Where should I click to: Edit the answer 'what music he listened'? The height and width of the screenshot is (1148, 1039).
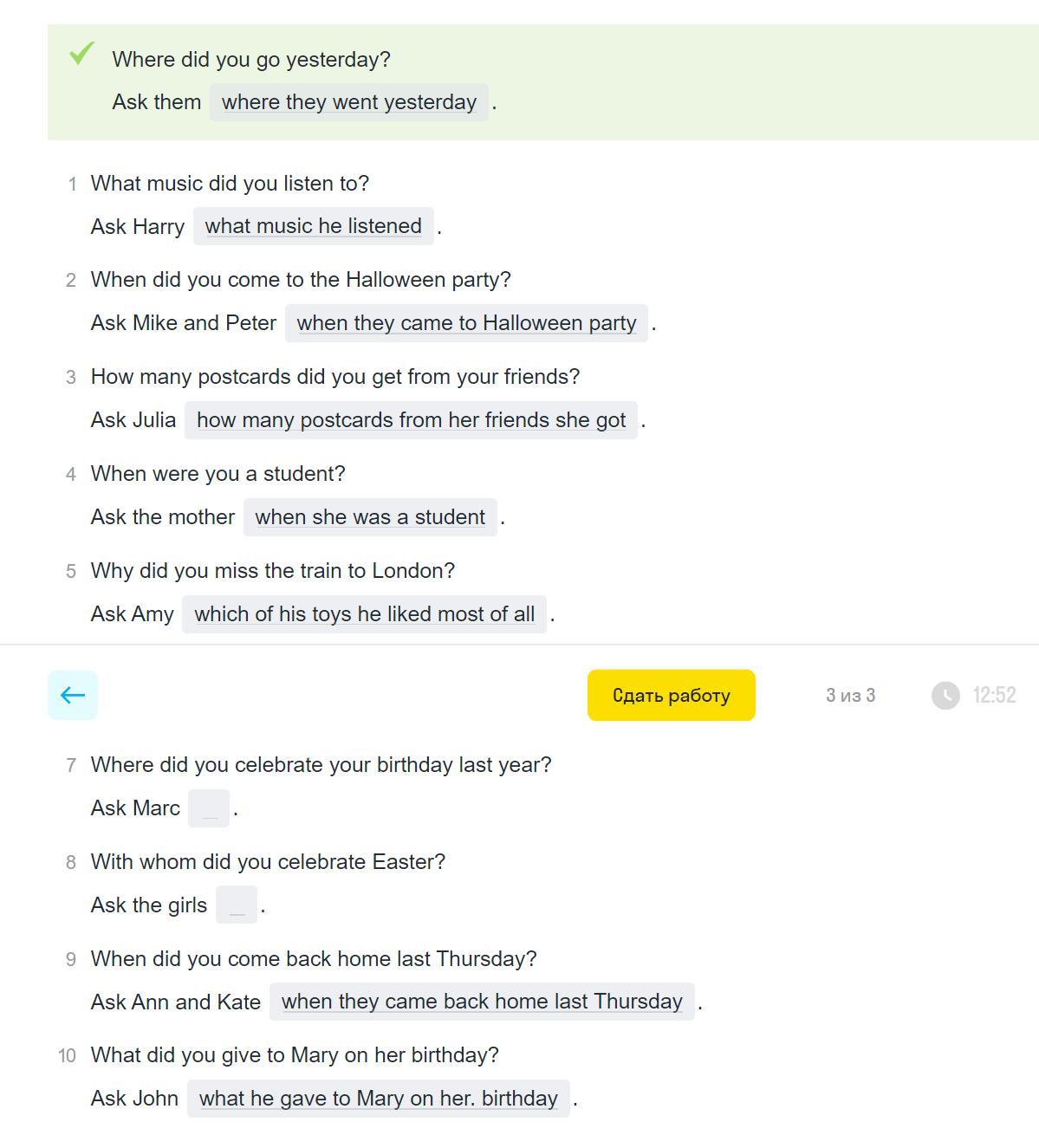[314, 226]
